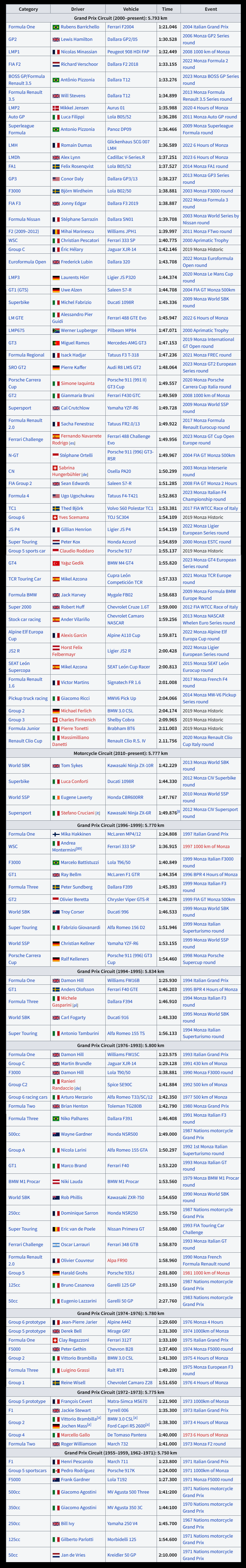
Task: Open the BMW M1 Procar category link
Action: (x=24, y=1181)
